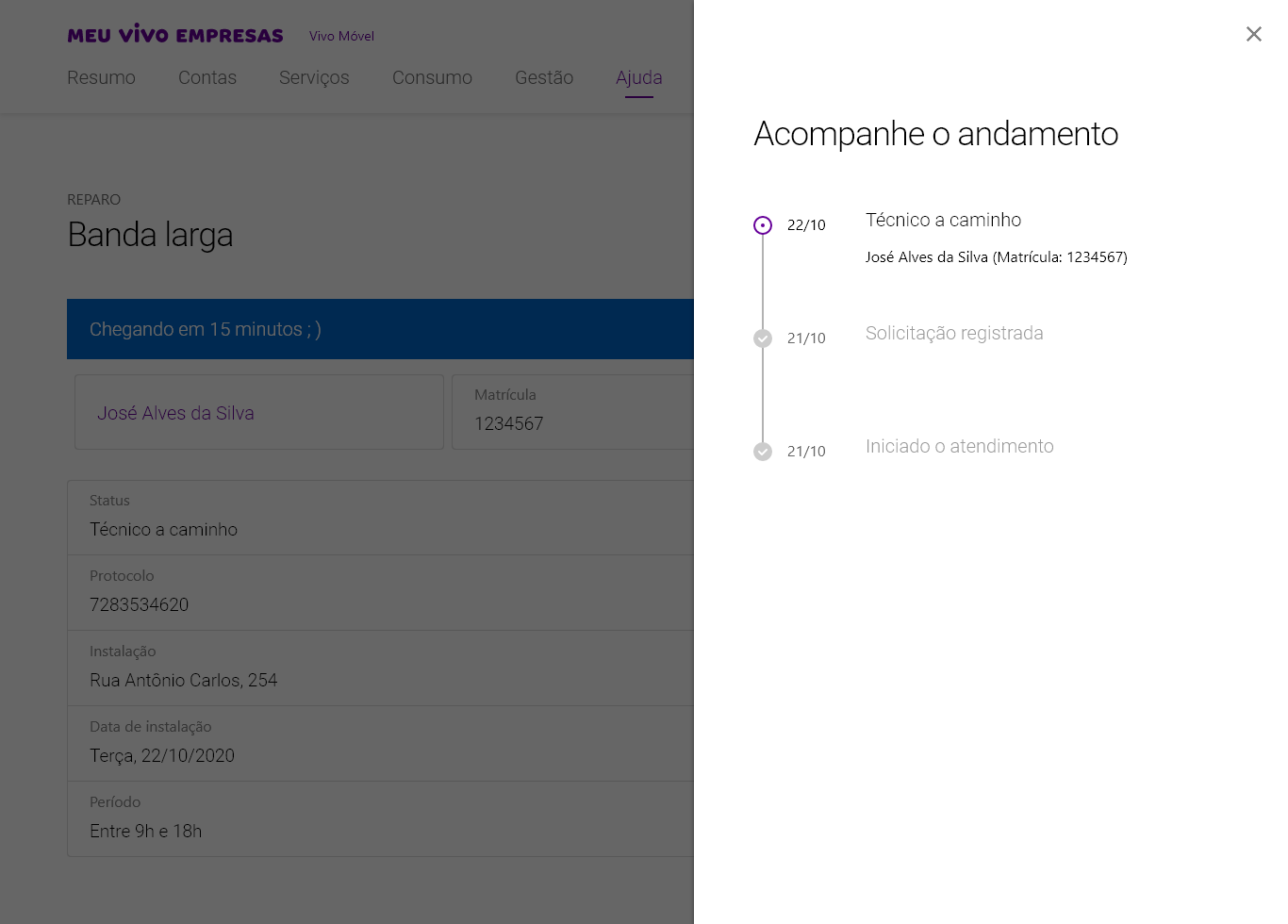Click the Solicitação registrada step
The height and width of the screenshot is (924, 1288).
coord(954,333)
